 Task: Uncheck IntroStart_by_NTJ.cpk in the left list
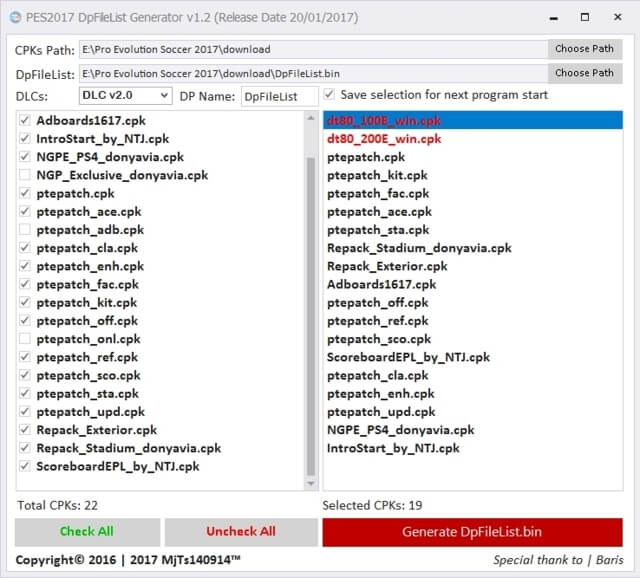(25, 139)
